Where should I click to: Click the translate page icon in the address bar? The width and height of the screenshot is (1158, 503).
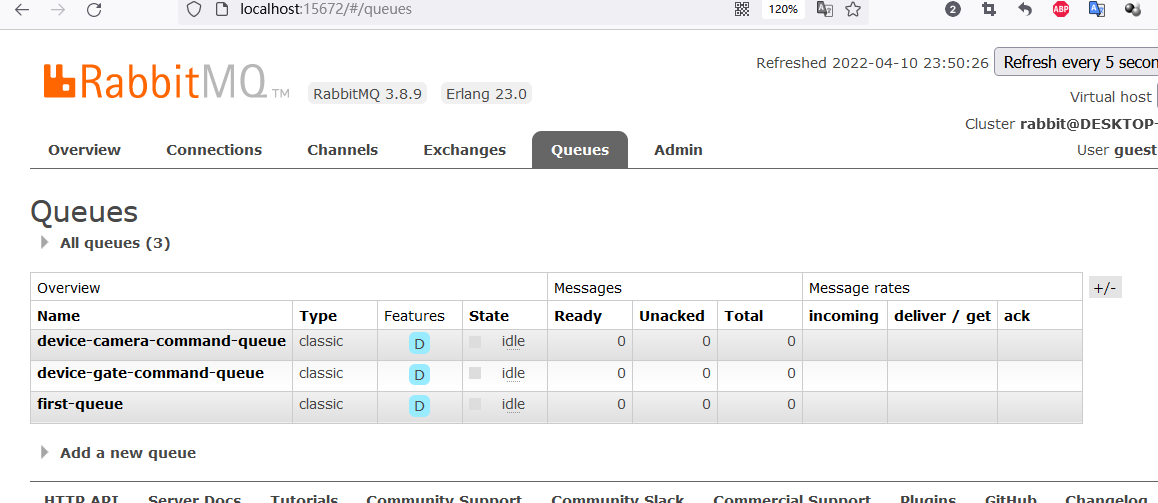click(x=825, y=10)
